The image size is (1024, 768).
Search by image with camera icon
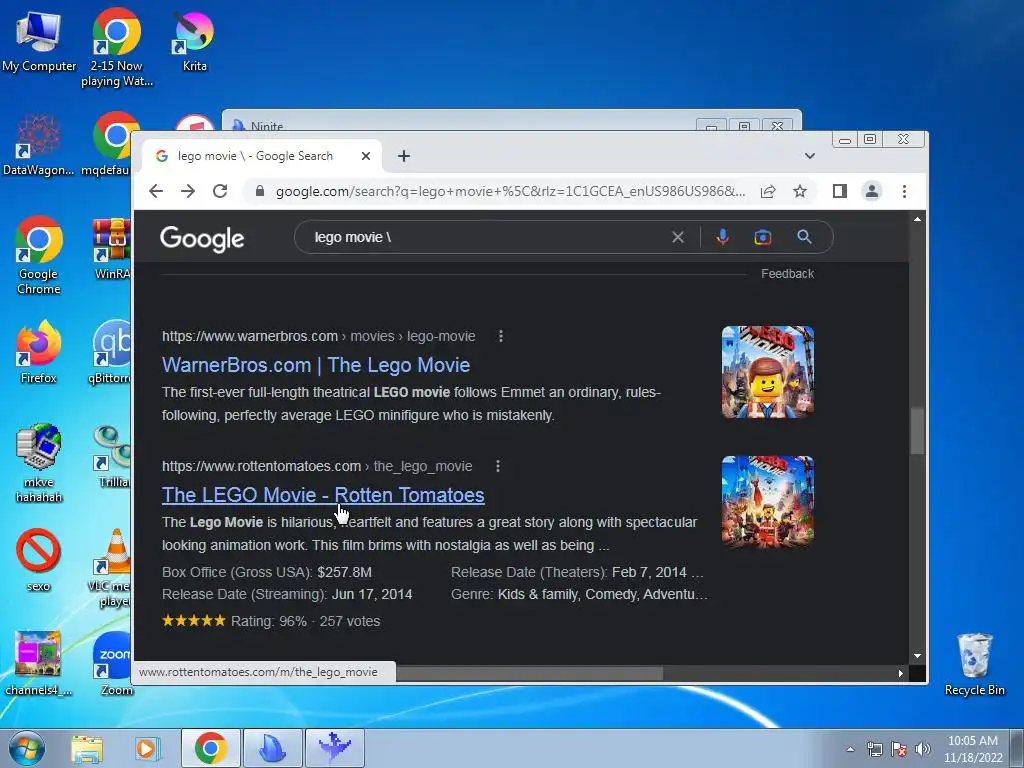point(763,237)
